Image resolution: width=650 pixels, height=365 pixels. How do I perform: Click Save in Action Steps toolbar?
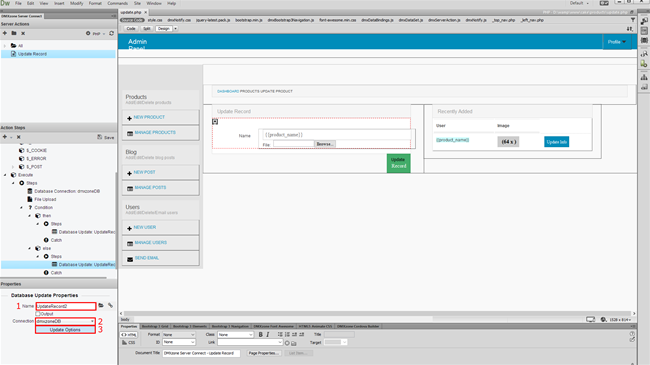click(x=106, y=137)
